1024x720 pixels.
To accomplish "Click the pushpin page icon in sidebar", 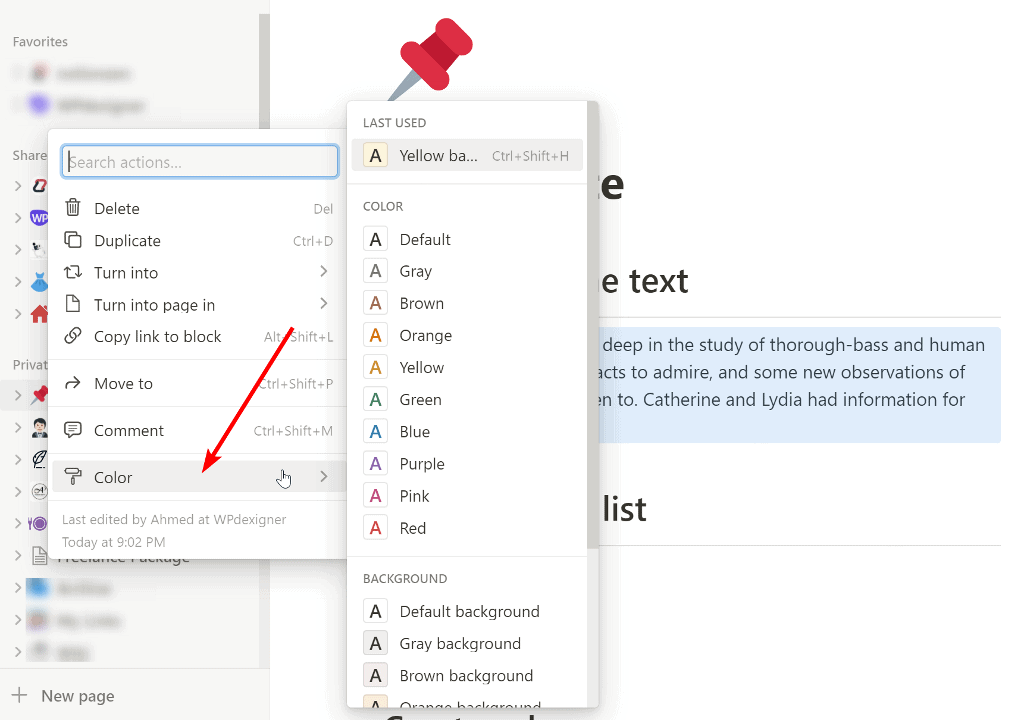I will click(x=37, y=393).
